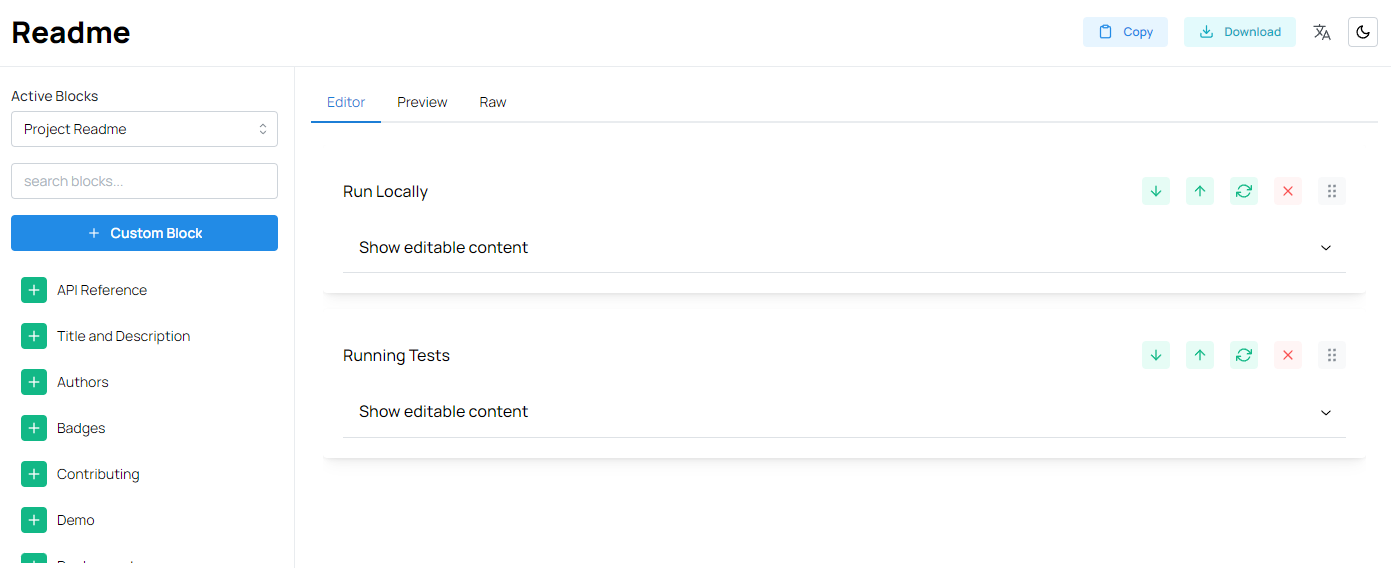Move the Run Locally block down
This screenshot has height=568, width=1391.
1156,191
